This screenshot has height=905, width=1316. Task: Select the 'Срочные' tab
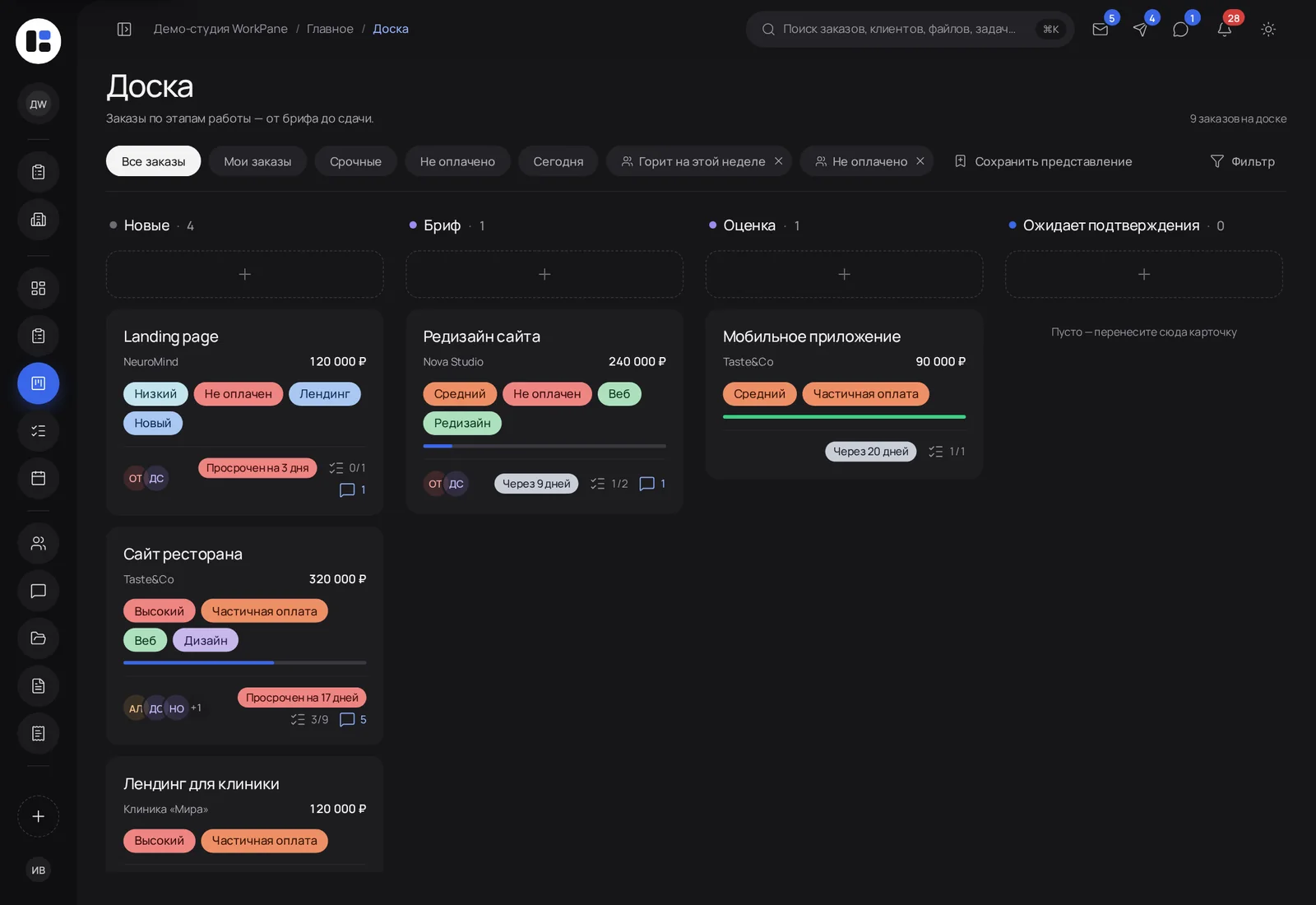355,161
